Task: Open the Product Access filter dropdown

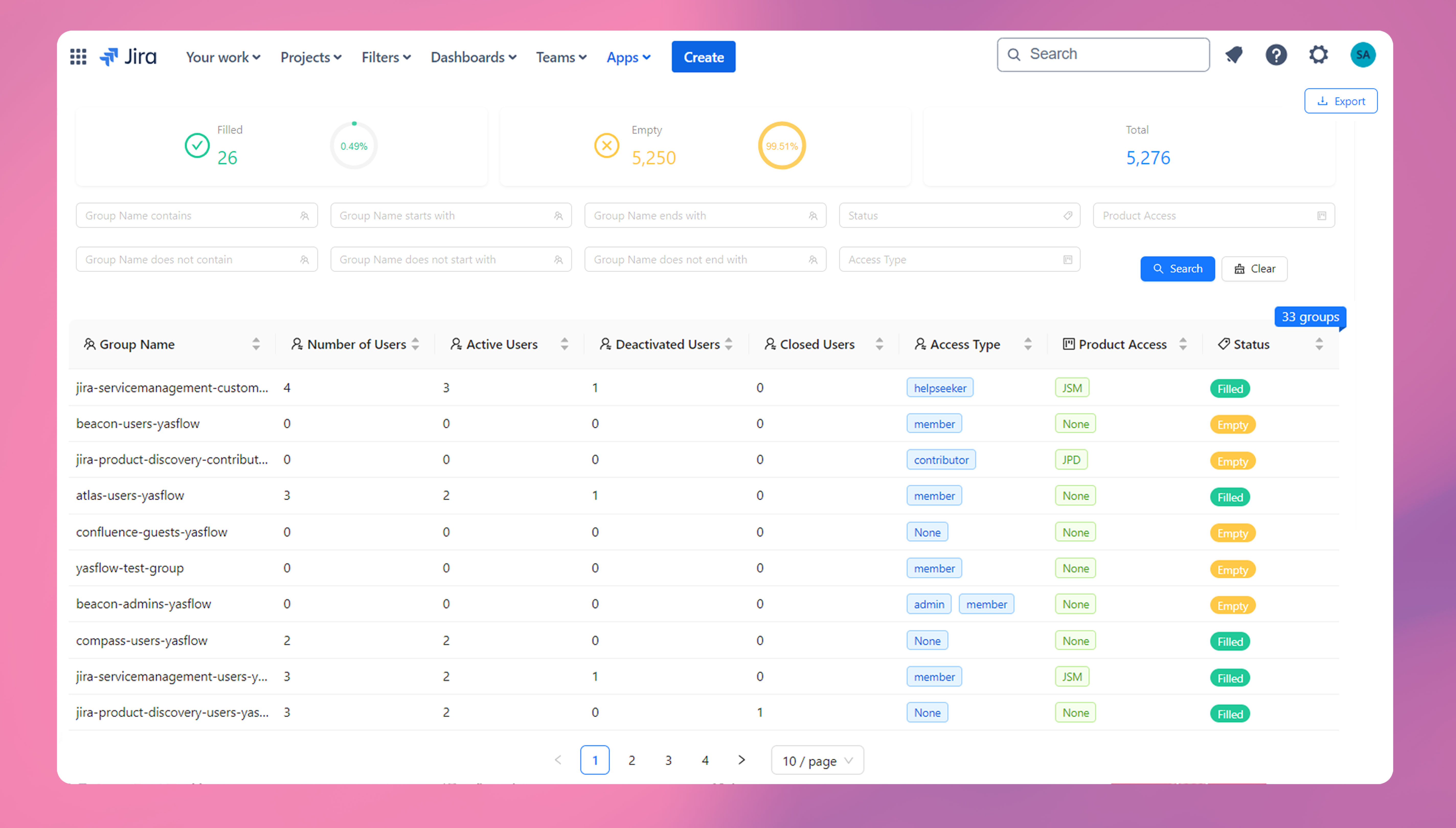Action: 1213,215
